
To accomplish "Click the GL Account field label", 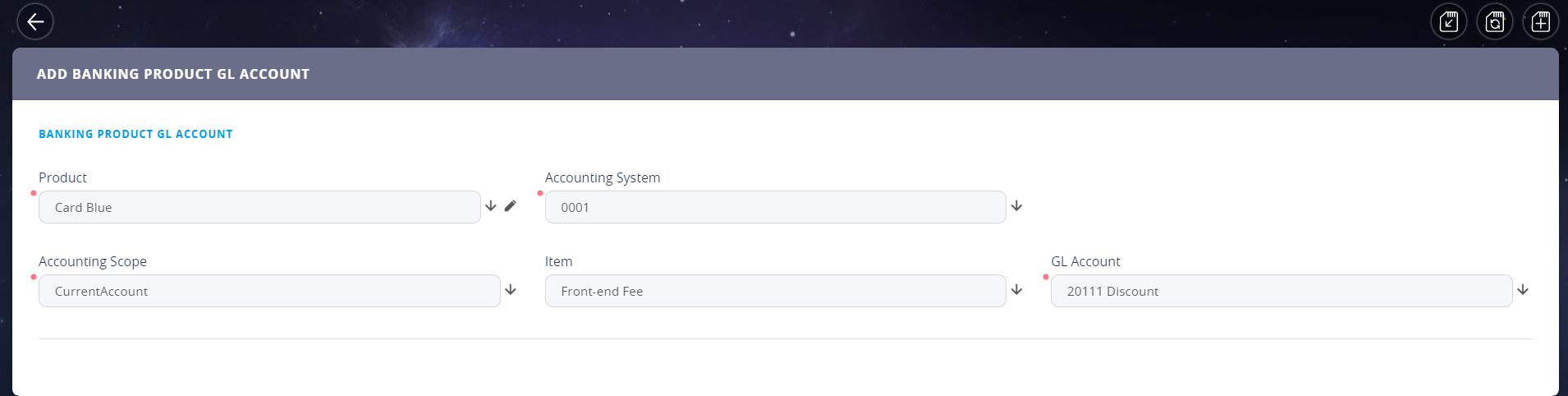I will [1085, 261].
